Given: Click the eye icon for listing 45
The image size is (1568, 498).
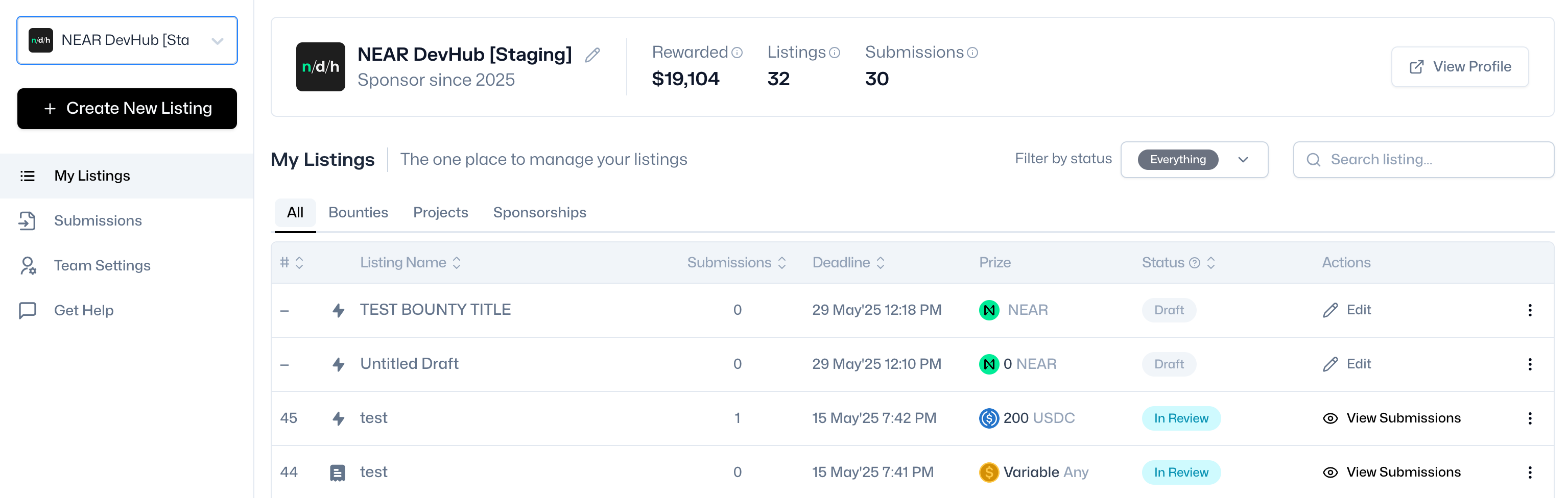Looking at the screenshot, I should 1329,418.
